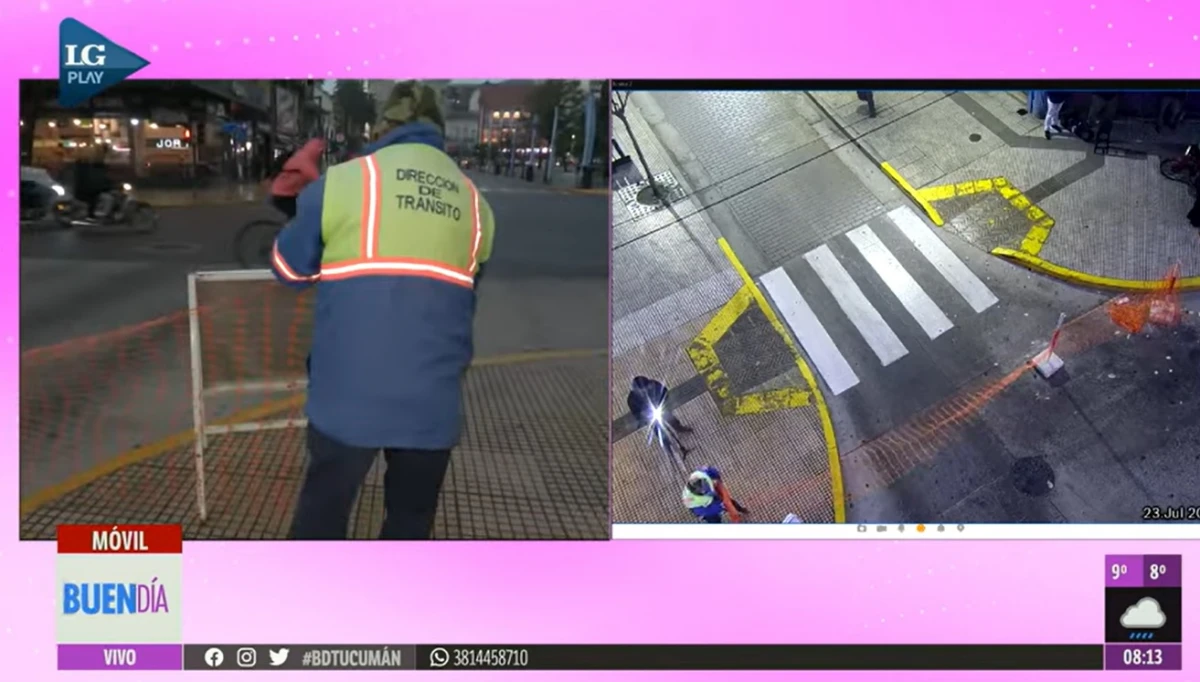The width and height of the screenshot is (1200, 682).
Task: Select the VIVO live tab
Action: [x=118, y=658]
